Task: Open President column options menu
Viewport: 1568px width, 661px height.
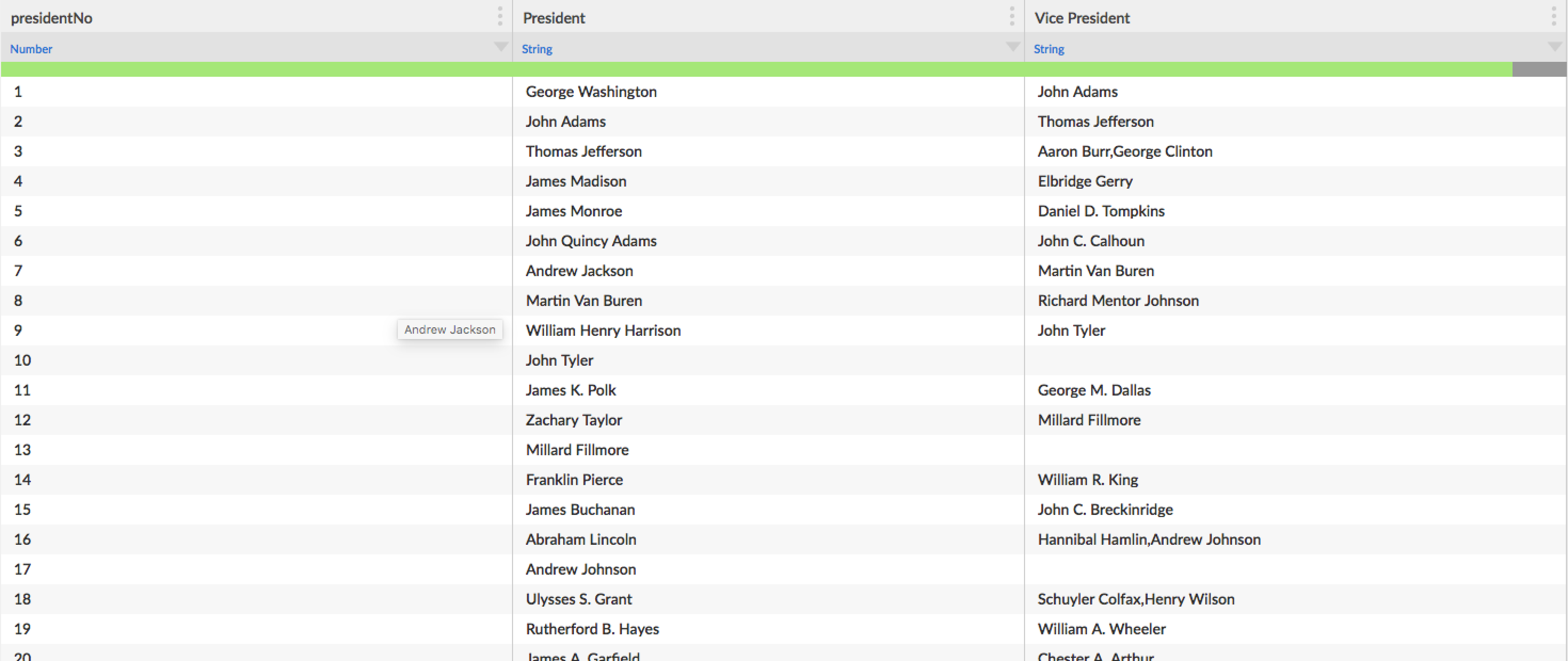Action: tap(1012, 17)
